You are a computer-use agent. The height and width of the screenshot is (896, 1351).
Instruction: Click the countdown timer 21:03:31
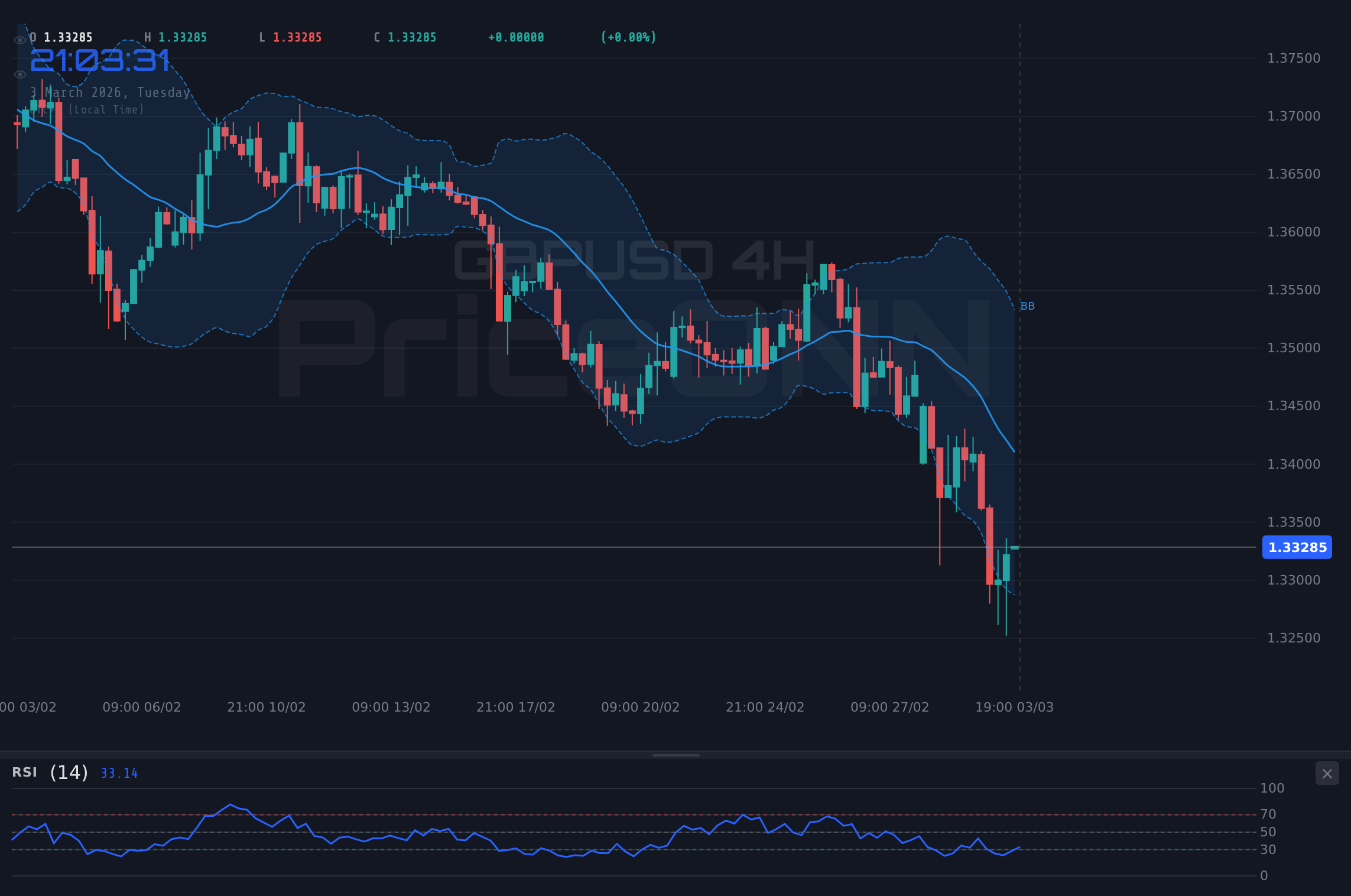[99, 59]
